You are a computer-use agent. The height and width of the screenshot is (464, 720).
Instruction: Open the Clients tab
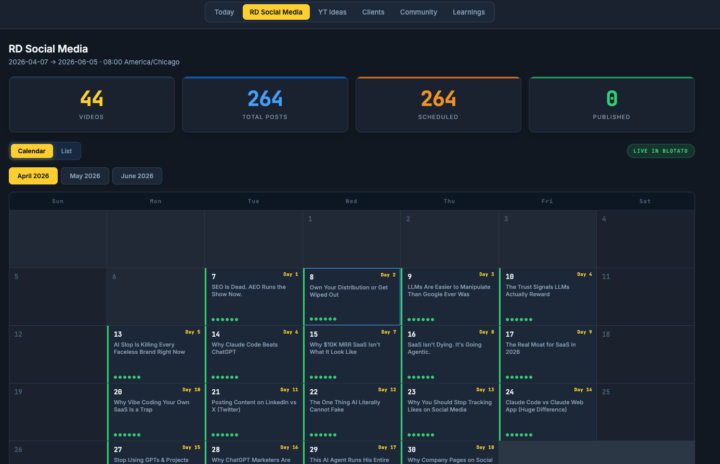tap(373, 12)
